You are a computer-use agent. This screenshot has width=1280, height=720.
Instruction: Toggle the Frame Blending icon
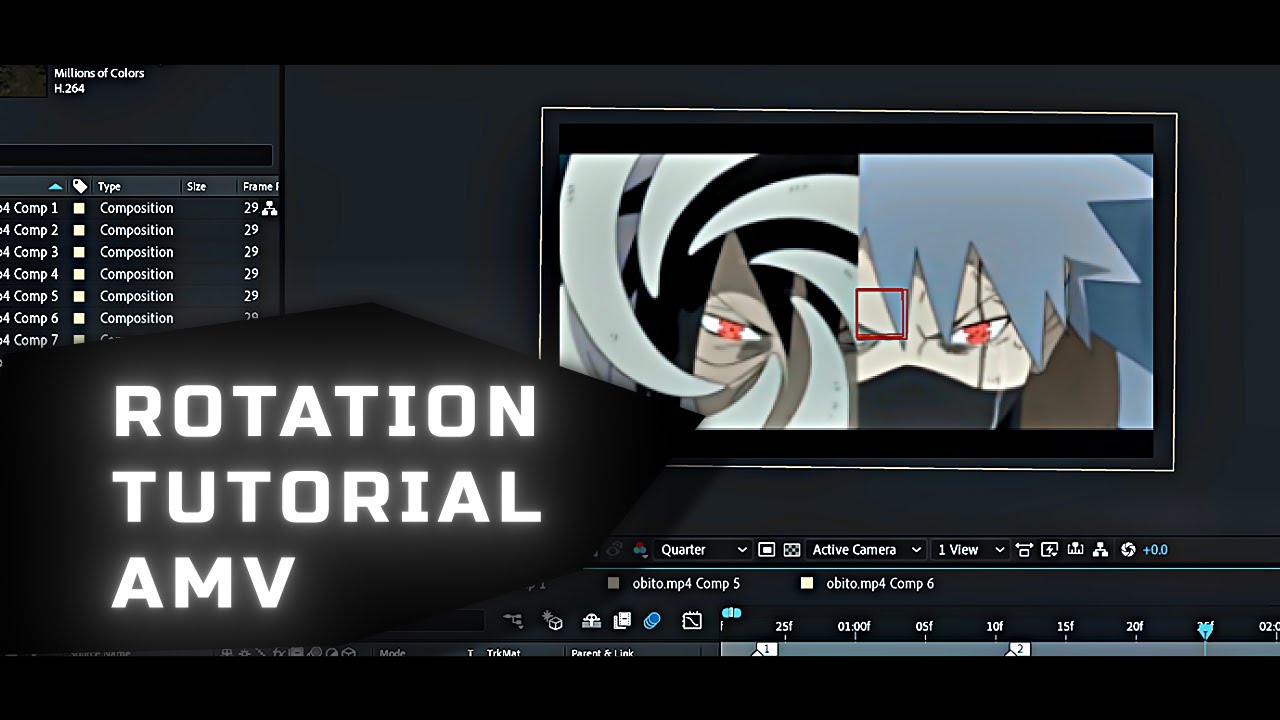pos(622,621)
